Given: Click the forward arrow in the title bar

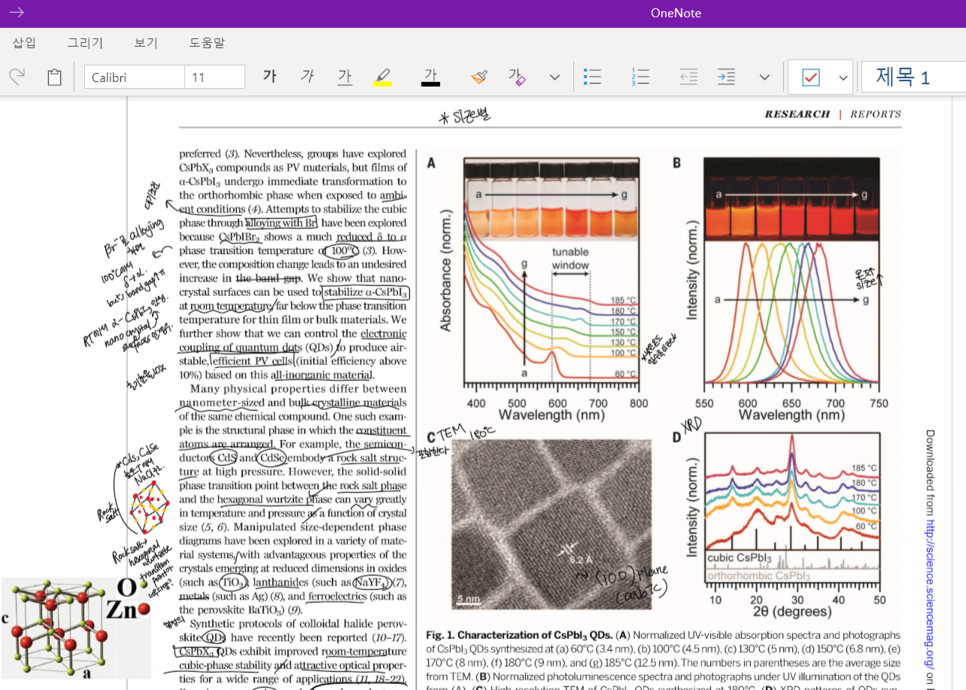Looking at the screenshot, I should [x=17, y=12].
